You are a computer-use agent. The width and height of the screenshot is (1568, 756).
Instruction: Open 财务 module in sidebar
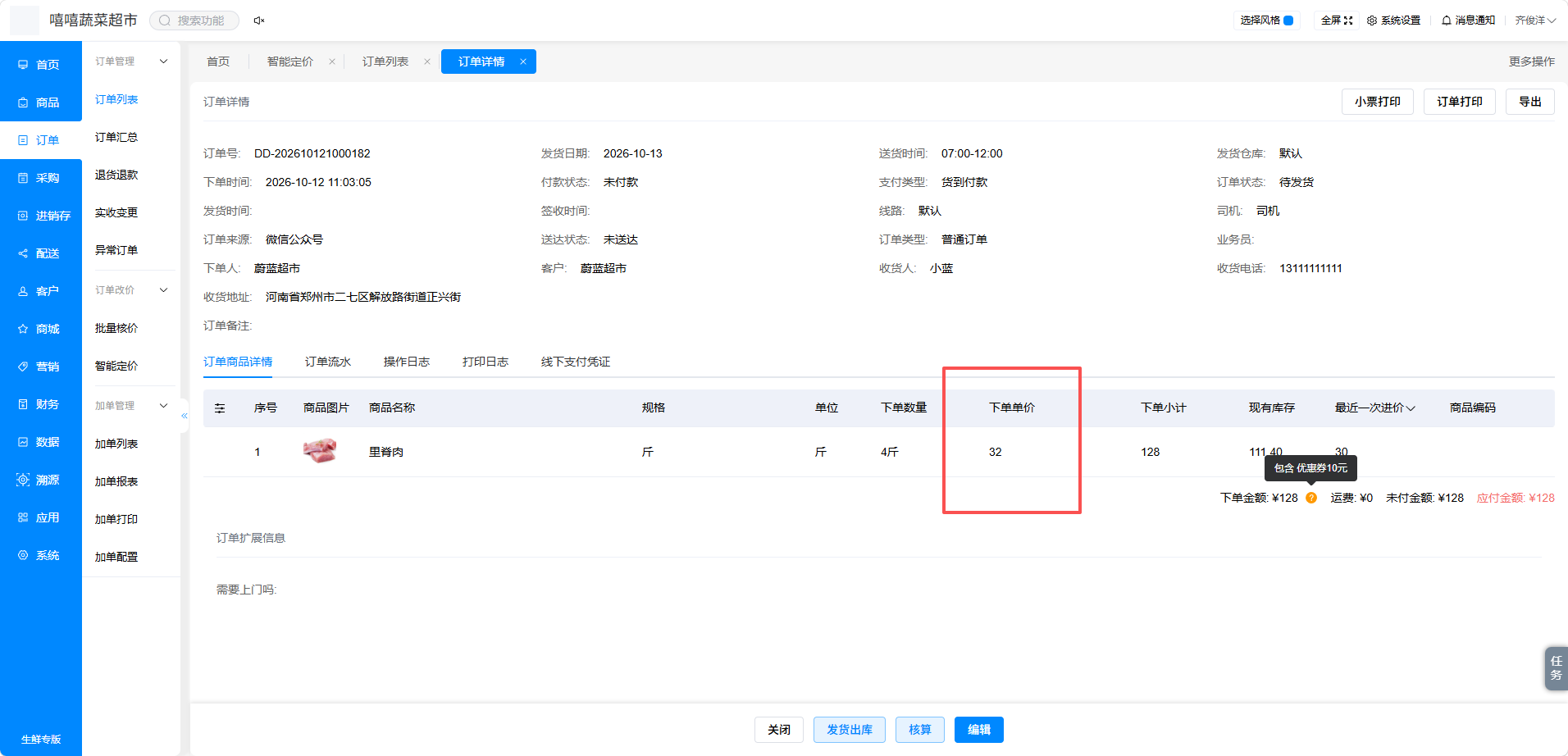pyautogui.click(x=41, y=404)
